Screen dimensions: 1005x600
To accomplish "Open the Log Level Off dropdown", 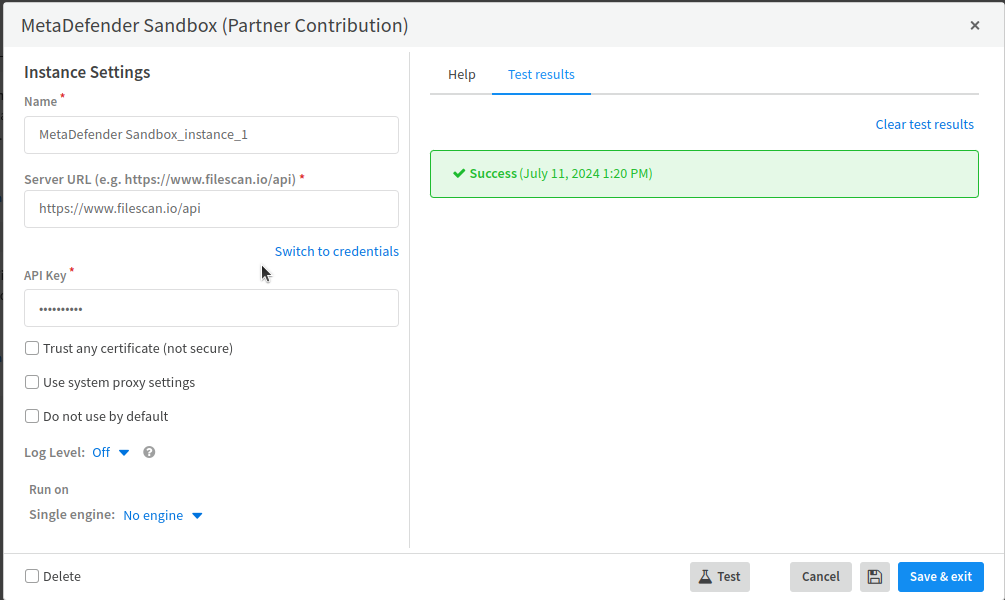I will click(111, 453).
